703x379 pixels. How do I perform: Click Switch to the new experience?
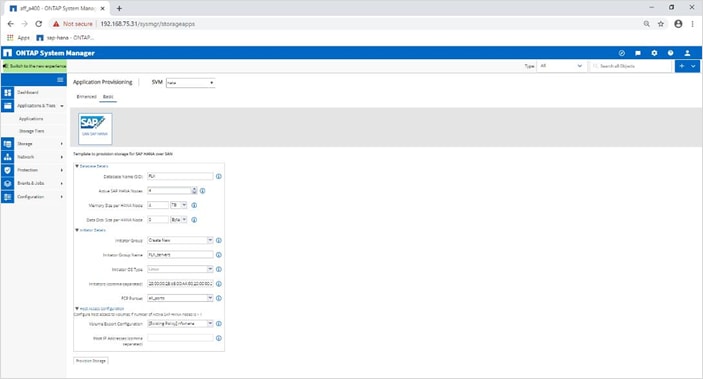pos(35,66)
